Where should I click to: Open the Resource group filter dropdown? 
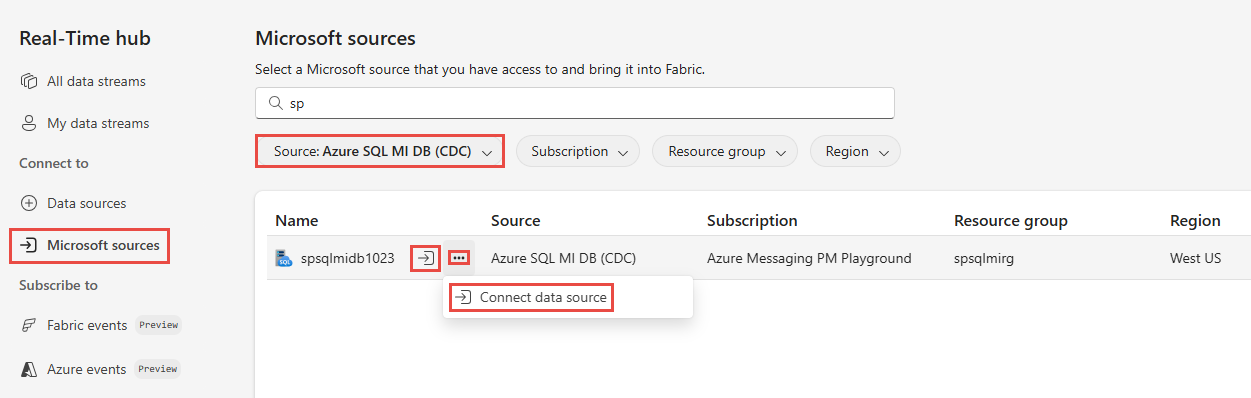click(725, 151)
